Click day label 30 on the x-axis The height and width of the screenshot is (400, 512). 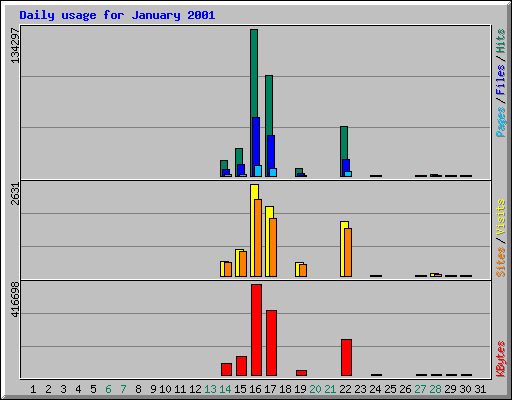click(465, 389)
